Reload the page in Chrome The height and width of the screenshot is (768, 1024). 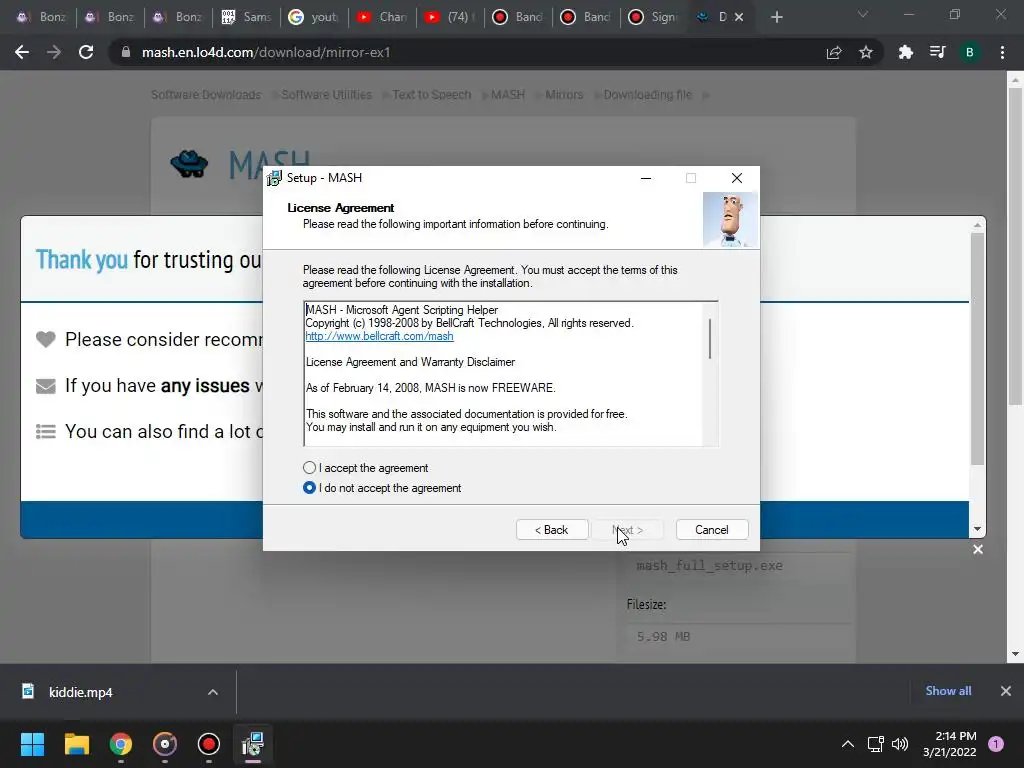(x=86, y=52)
